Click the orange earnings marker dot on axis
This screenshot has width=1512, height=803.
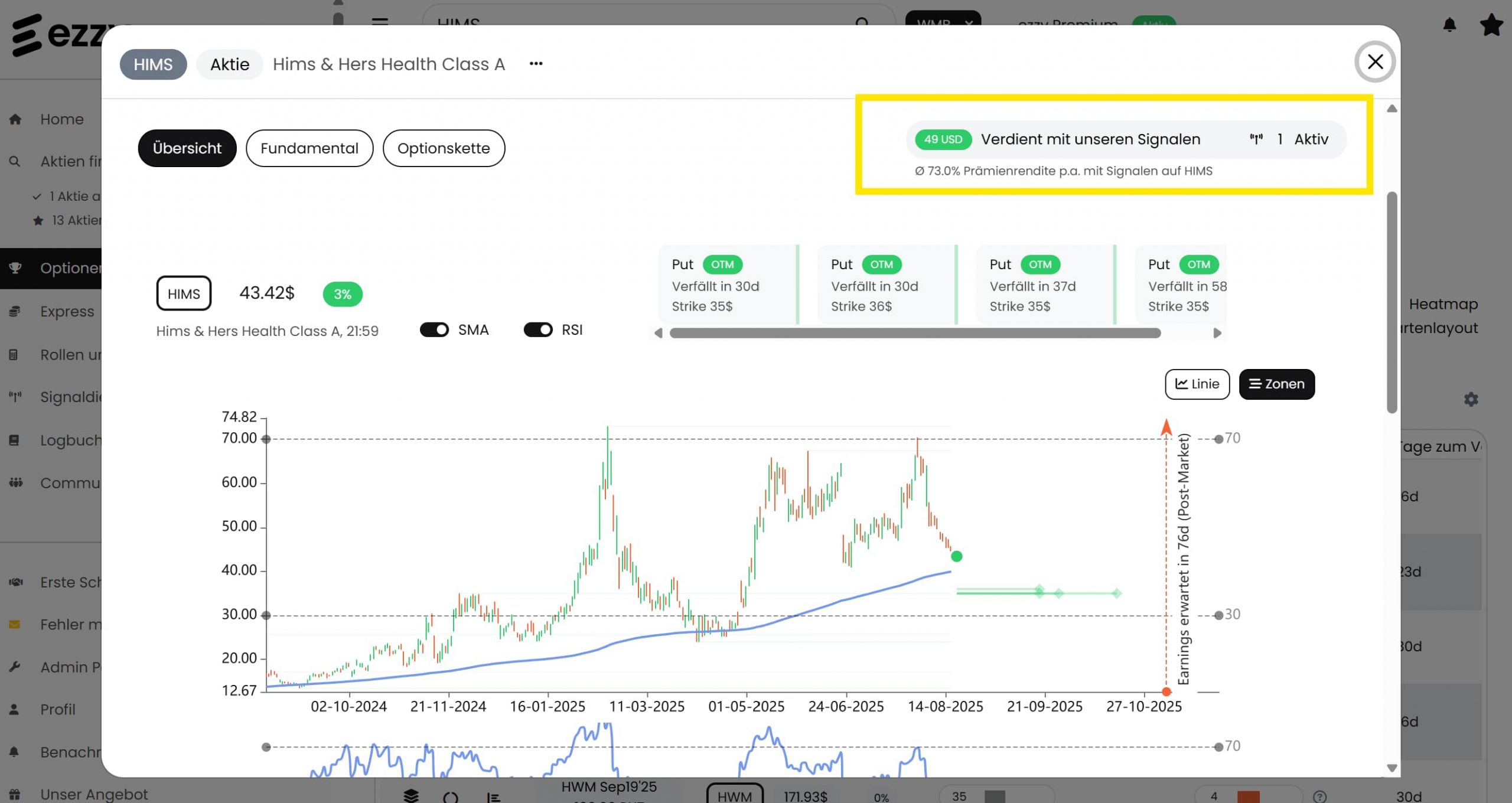(x=1166, y=691)
